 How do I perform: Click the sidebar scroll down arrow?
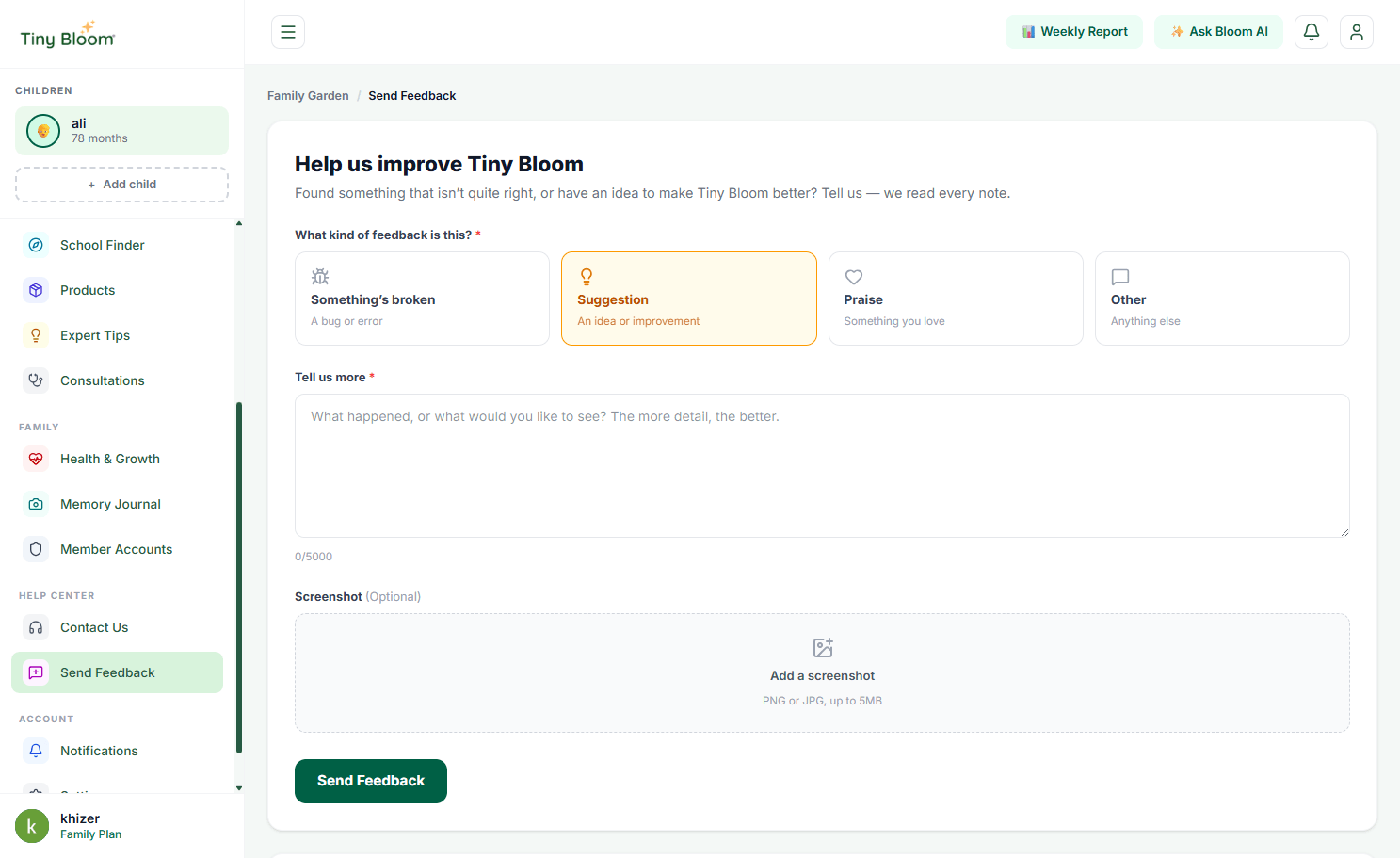239,788
